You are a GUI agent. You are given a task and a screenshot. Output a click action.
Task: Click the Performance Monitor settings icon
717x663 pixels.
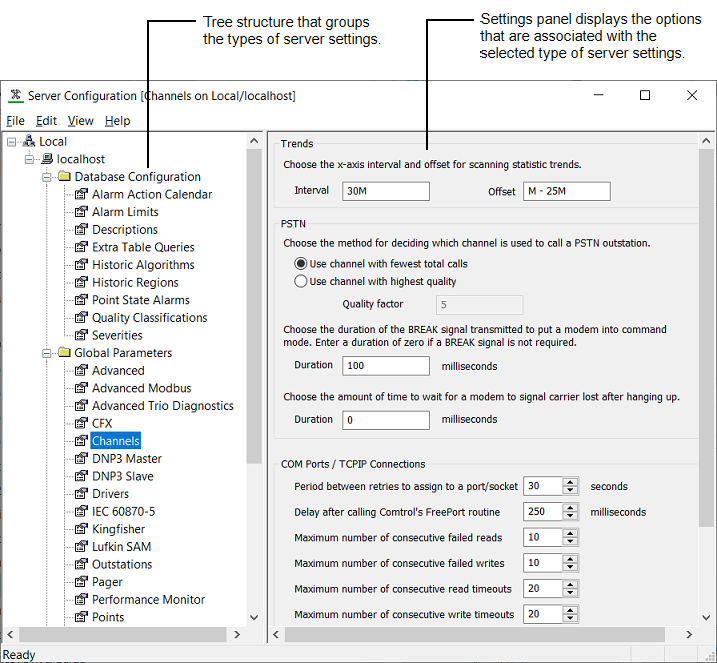point(82,600)
